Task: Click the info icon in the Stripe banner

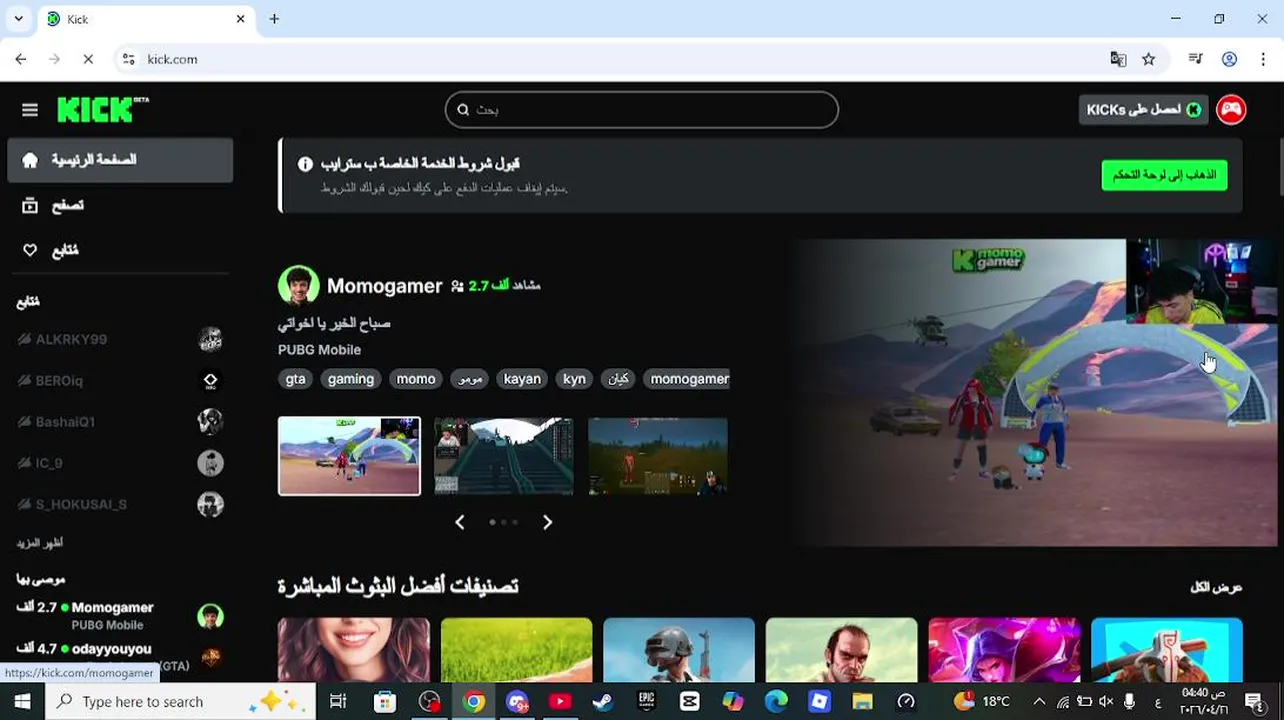Action: pos(305,164)
